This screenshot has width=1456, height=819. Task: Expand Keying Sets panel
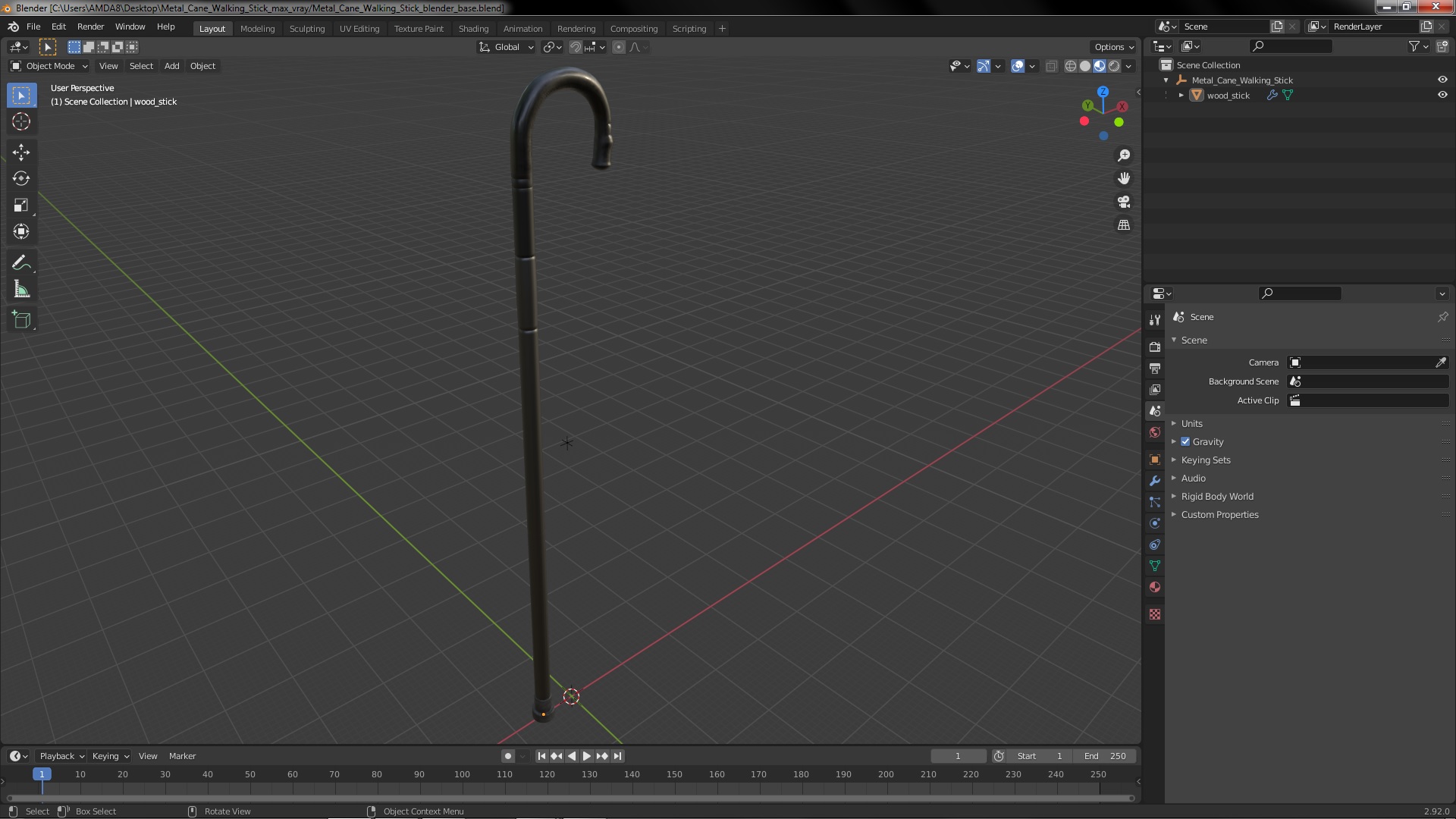(x=1205, y=460)
